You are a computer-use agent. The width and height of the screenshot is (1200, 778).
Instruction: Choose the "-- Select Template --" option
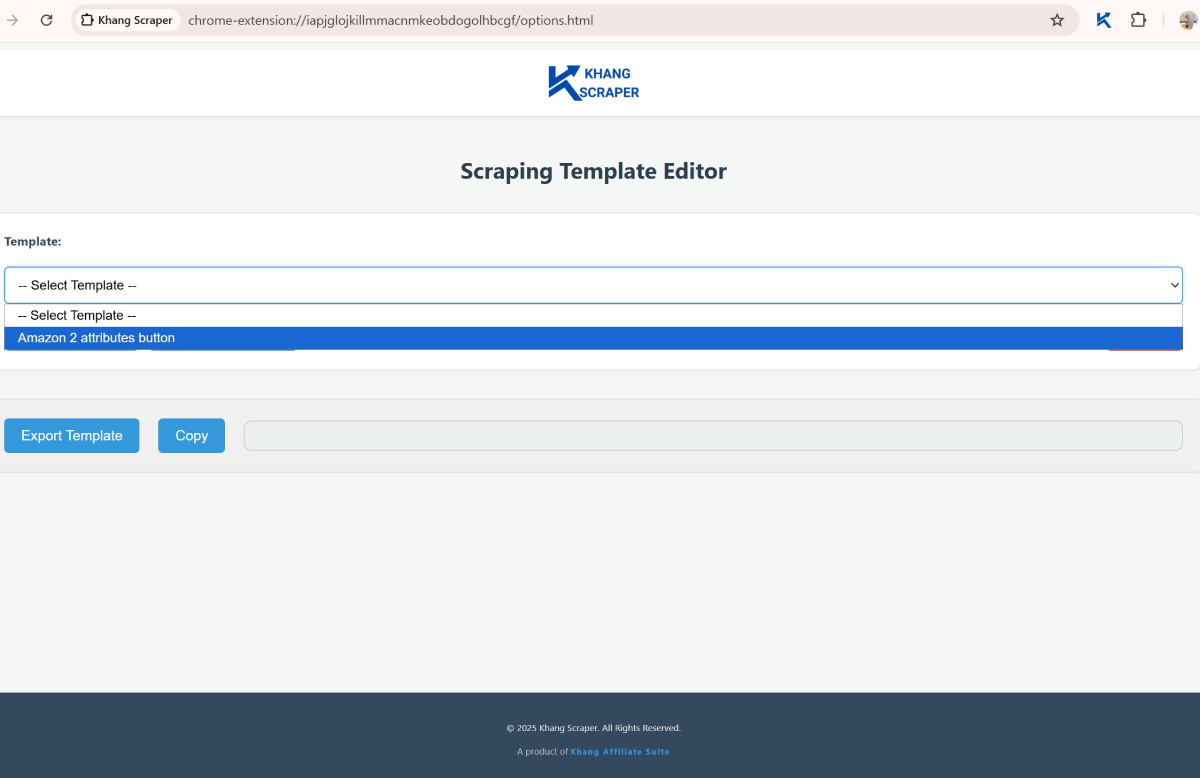point(76,315)
